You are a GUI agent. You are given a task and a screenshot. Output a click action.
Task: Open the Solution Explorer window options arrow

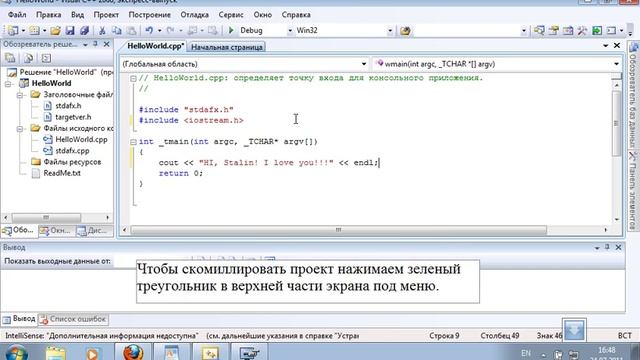85,44
